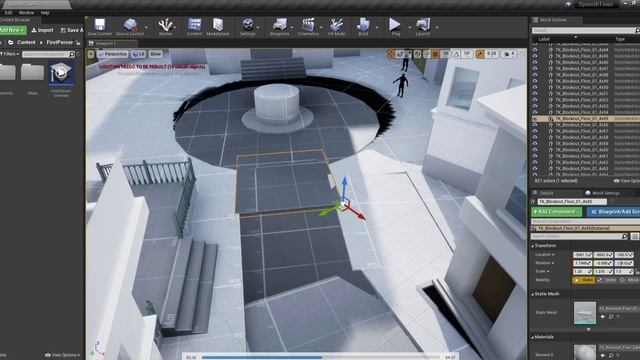Open View Options in Content Browser
Screen dimensions: 640x360
[63, 355]
